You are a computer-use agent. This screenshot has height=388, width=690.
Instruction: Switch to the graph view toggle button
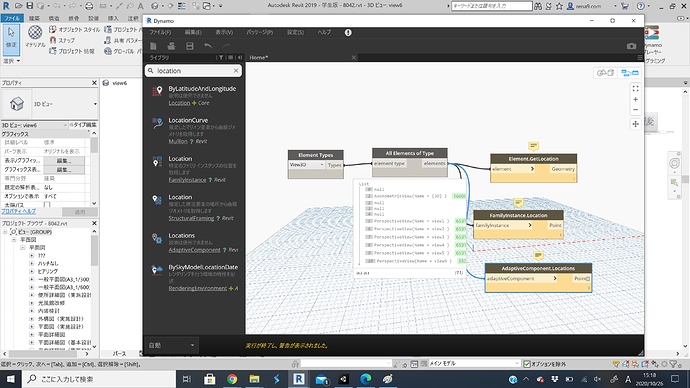coord(630,73)
